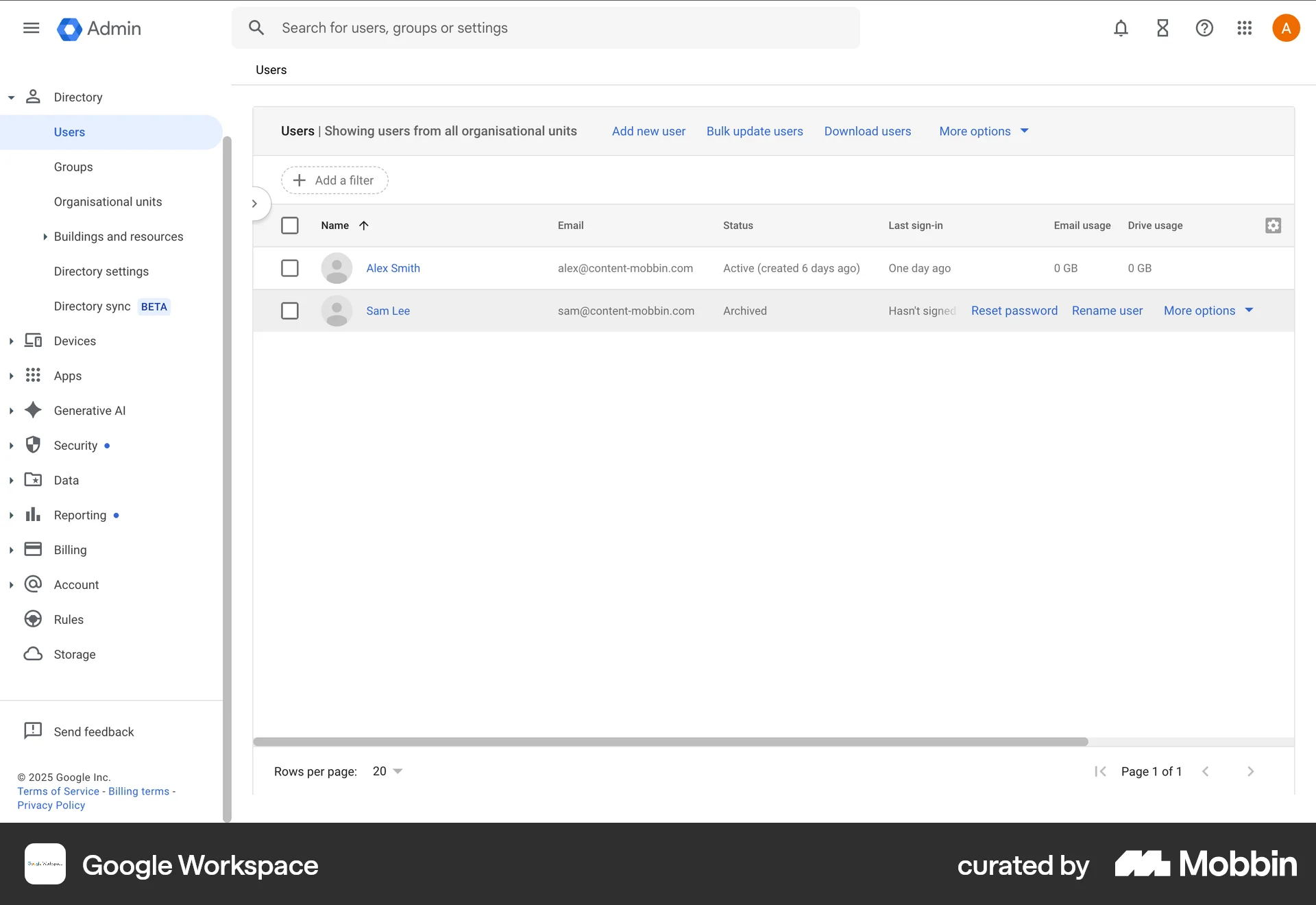
Task: Click the notifications bell
Action: coord(1121,28)
